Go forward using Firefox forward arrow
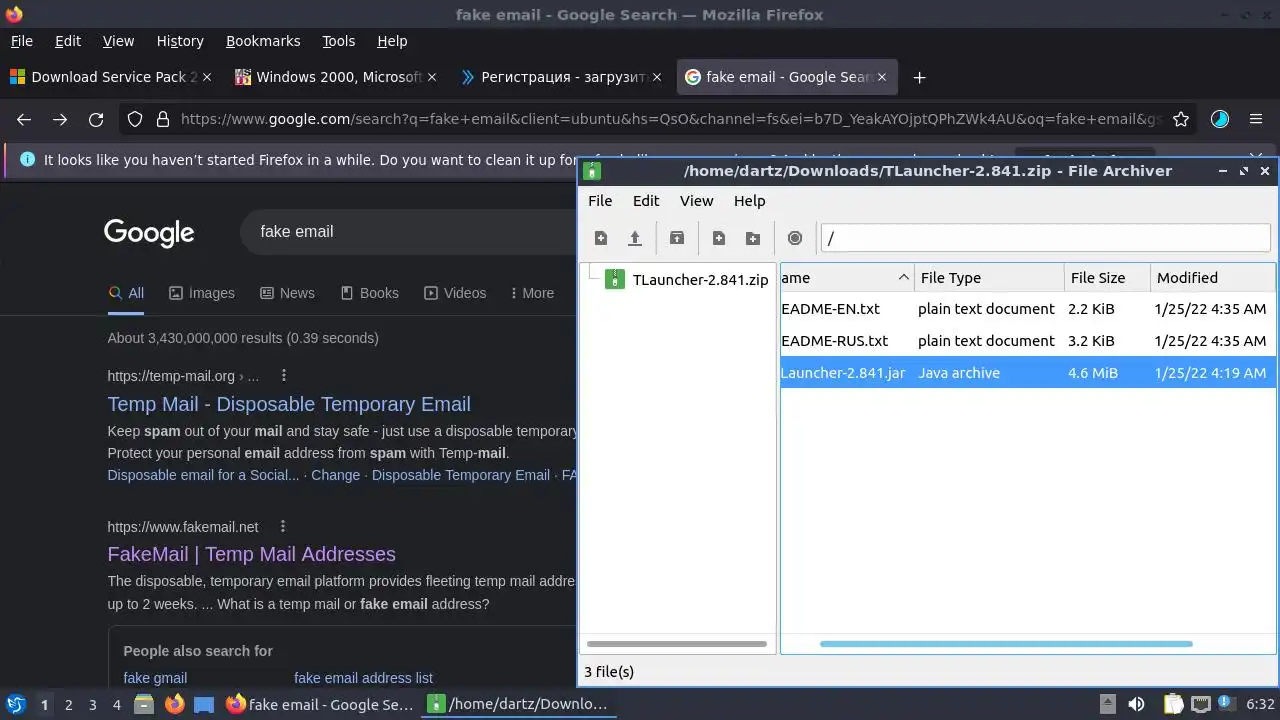The width and height of the screenshot is (1280, 720). [x=60, y=119]
